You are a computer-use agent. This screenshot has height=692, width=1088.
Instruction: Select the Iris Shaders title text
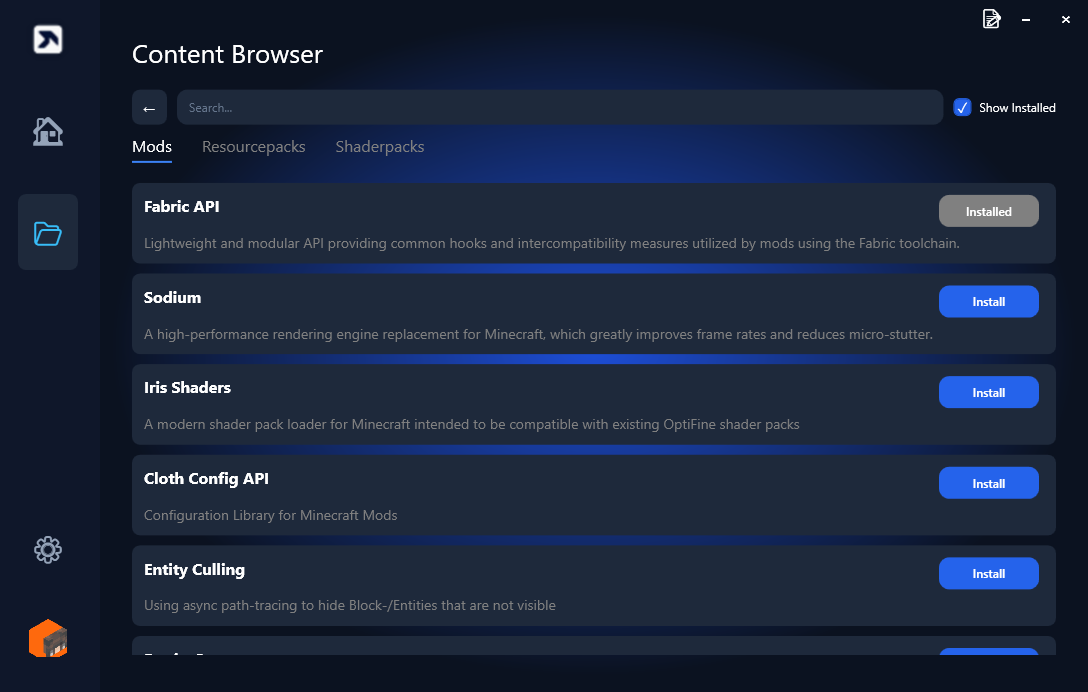[187, 387]
